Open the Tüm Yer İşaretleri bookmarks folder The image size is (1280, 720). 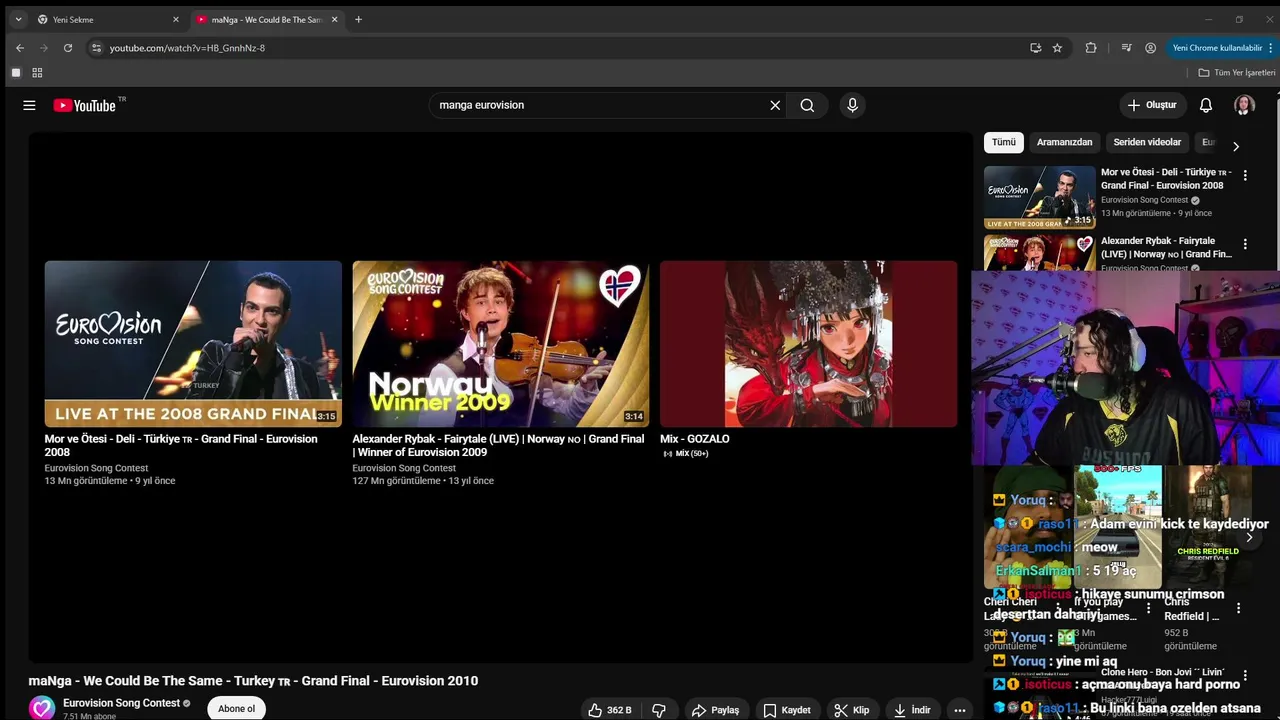pos(1237,73)
